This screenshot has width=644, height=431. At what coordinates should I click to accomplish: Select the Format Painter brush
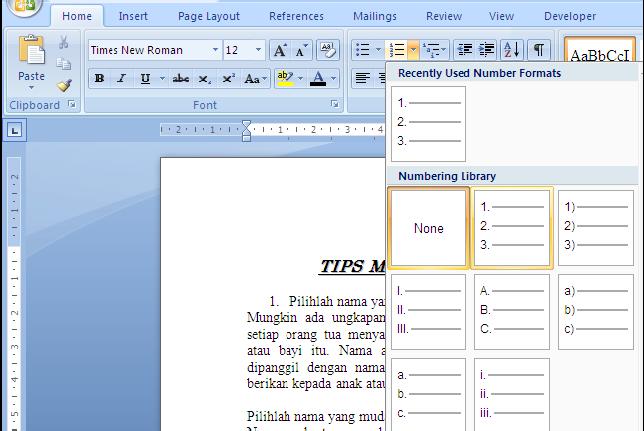coord(64,85)
